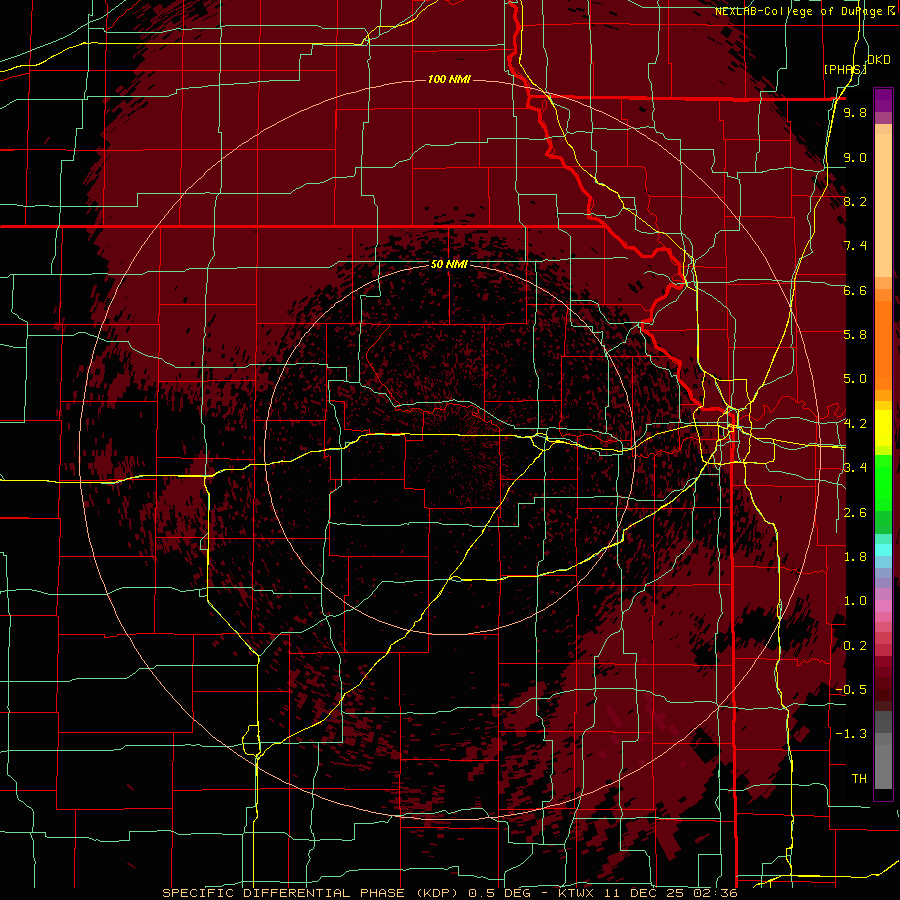Image resolution: width=900 pixels, height=900 pixels.
Task: Pick the cyan band on the color bar
Action: (x=883, y=549)
